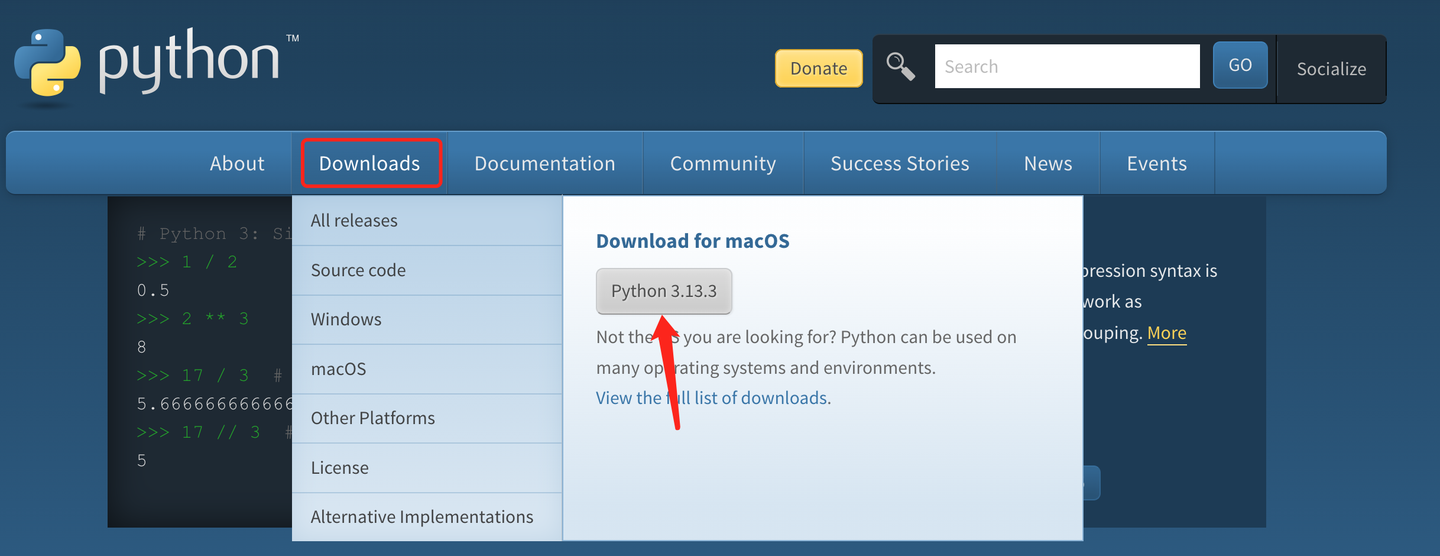1440x556 pixels.
Task: Click the Python logo icon
Action: tap(48, 65)
